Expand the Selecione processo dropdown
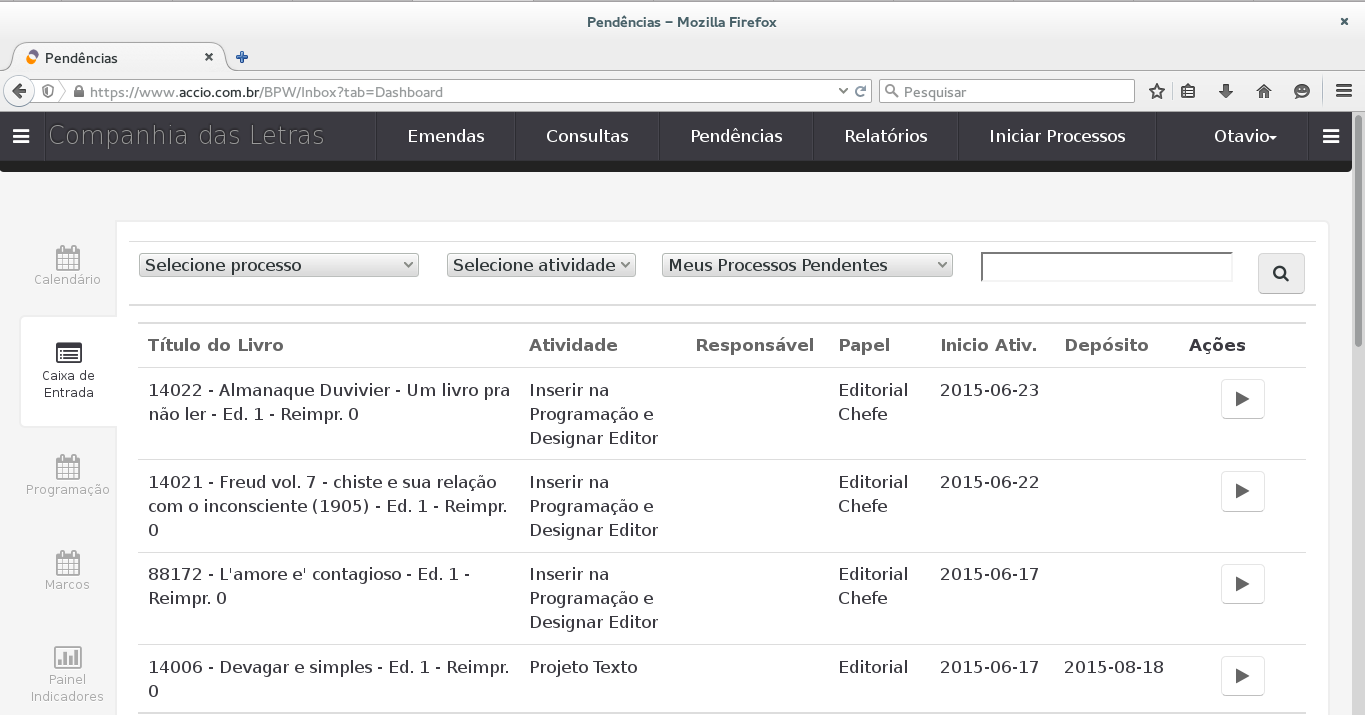The height and width of the screenshot is (715, 1365). click(x=278, y=265)
